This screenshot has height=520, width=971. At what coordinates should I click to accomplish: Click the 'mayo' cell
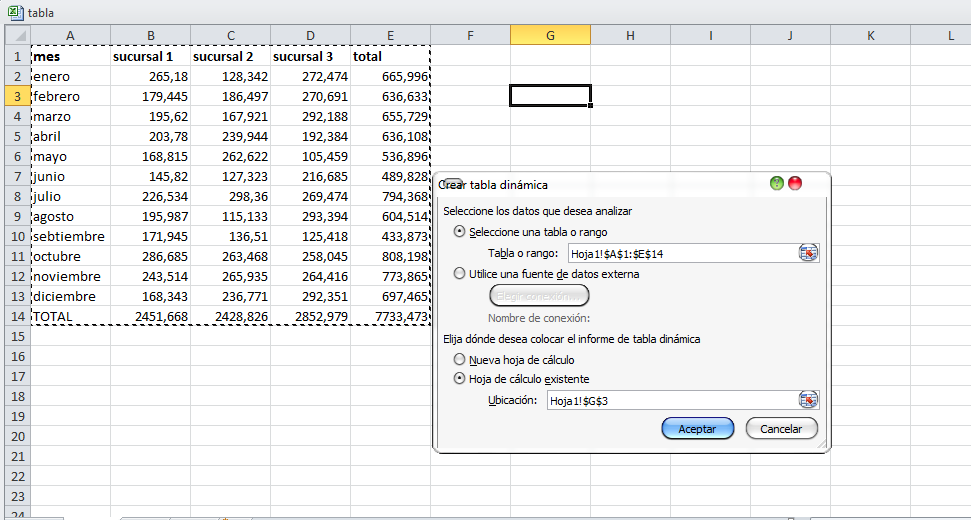pyautogui.click(x=71, y=156)
